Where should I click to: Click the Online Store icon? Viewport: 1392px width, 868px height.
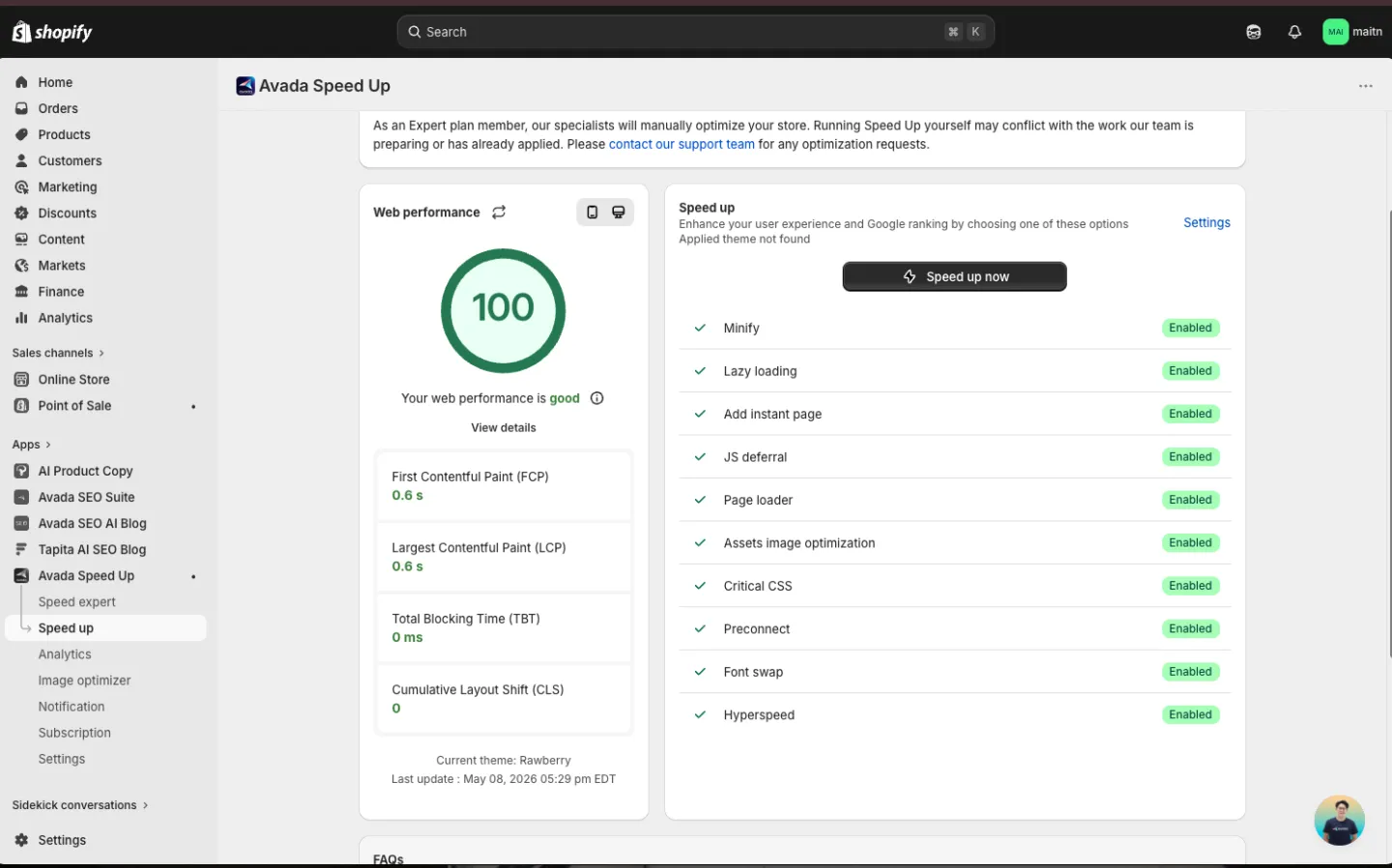21,379
